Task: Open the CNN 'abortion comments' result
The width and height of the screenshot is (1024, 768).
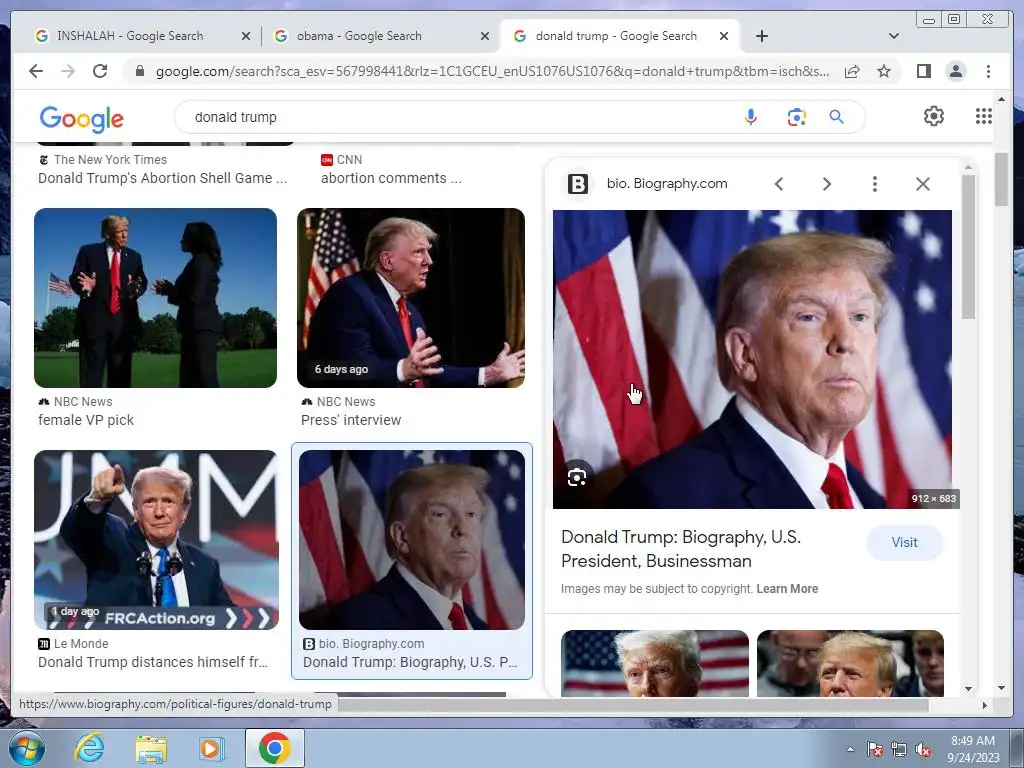Action: coord(391,178)
